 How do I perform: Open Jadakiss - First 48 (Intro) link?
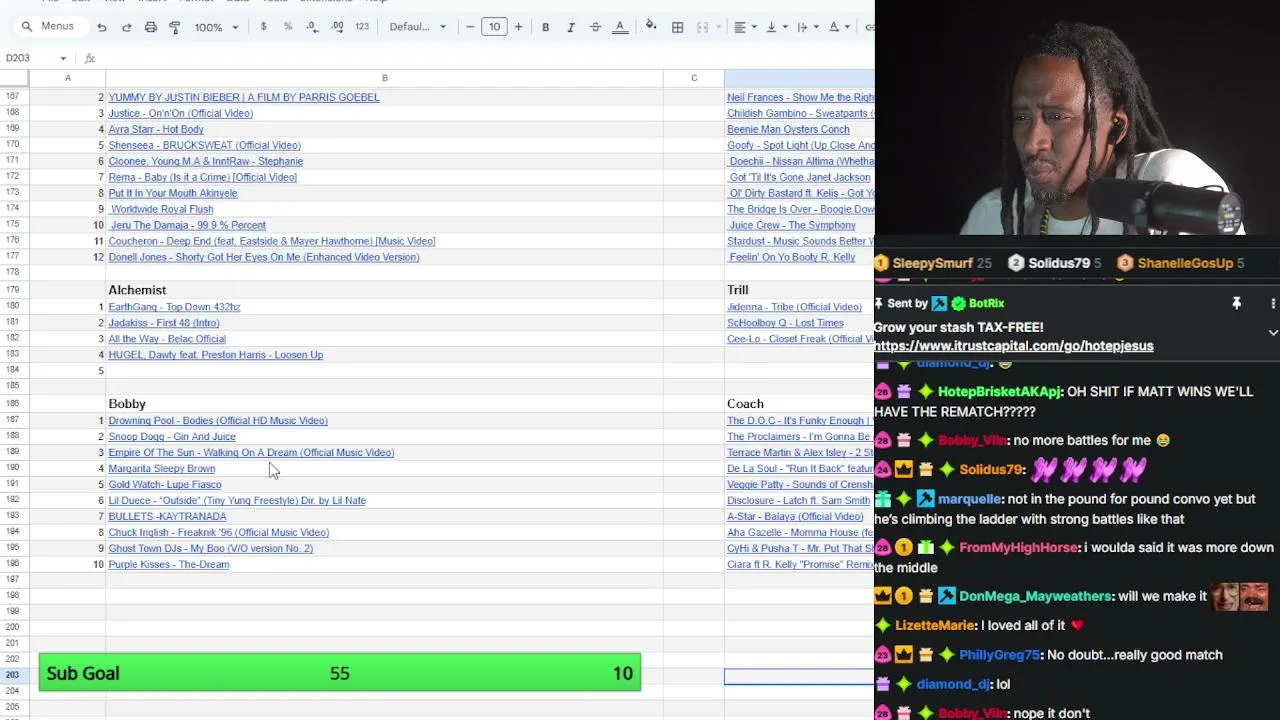[164, 323]
